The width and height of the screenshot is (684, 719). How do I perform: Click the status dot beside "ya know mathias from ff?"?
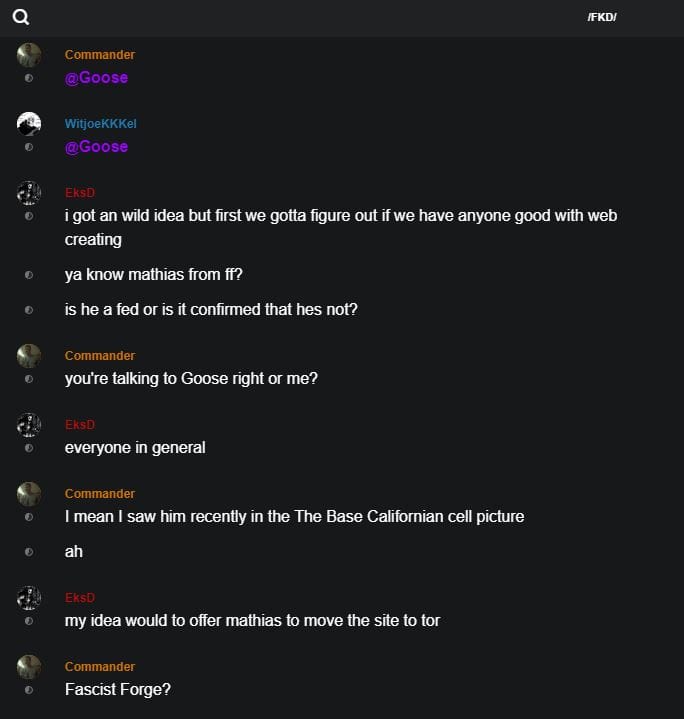pyautogui.click(x=29, y=275)
